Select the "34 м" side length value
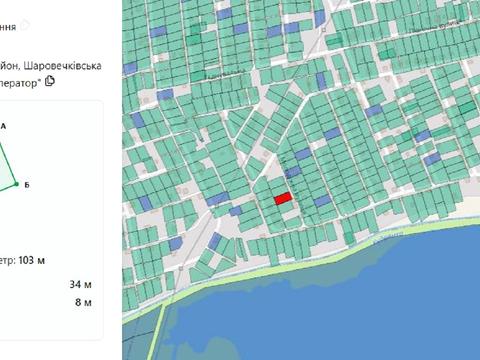 click(x=80, y=284)
